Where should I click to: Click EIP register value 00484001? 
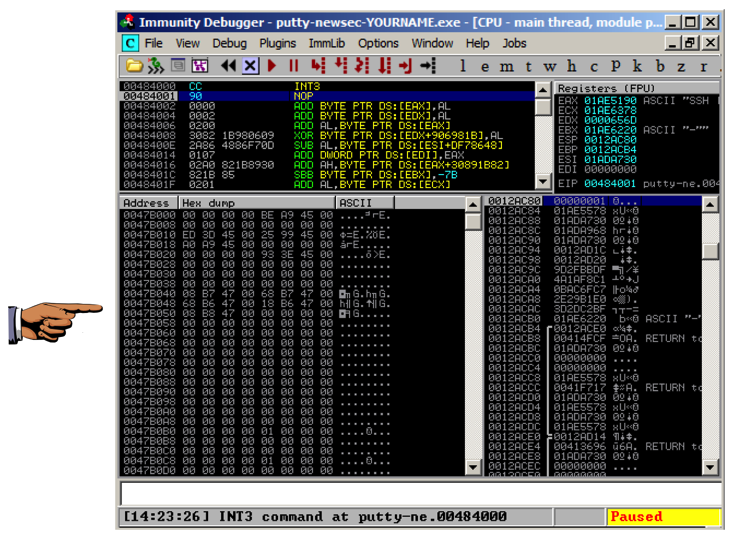point(610,183)
